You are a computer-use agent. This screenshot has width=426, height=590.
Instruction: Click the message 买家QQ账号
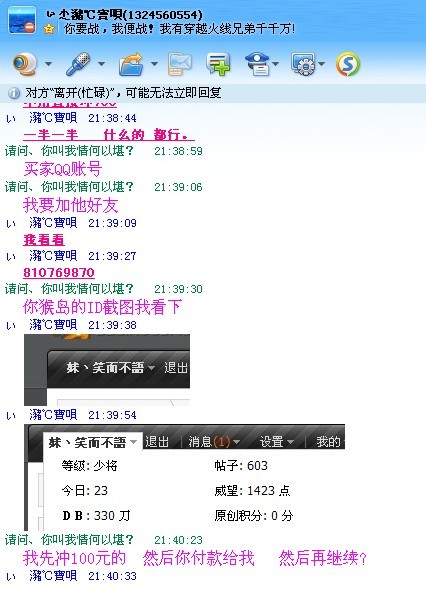[63, 169]
